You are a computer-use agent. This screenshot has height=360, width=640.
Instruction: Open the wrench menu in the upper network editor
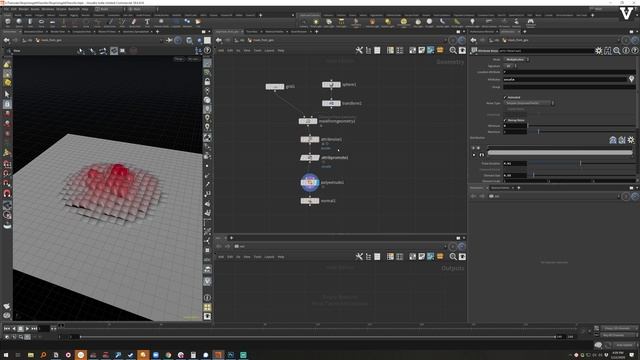(359, 50)
